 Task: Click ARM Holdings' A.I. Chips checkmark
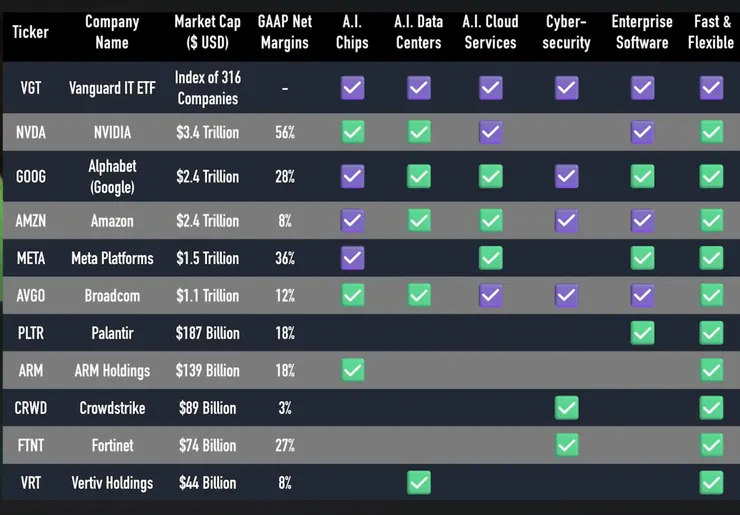(352, 370)
